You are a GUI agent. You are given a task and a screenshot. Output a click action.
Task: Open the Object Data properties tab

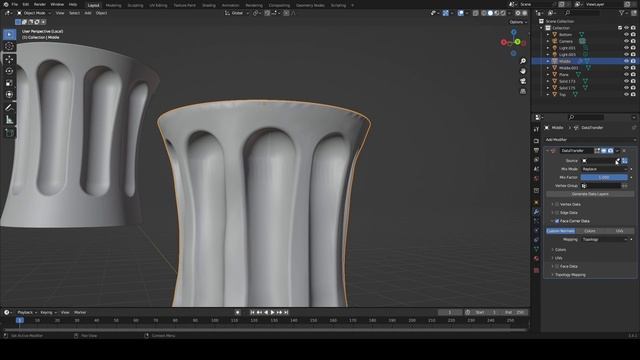(536, 249)
